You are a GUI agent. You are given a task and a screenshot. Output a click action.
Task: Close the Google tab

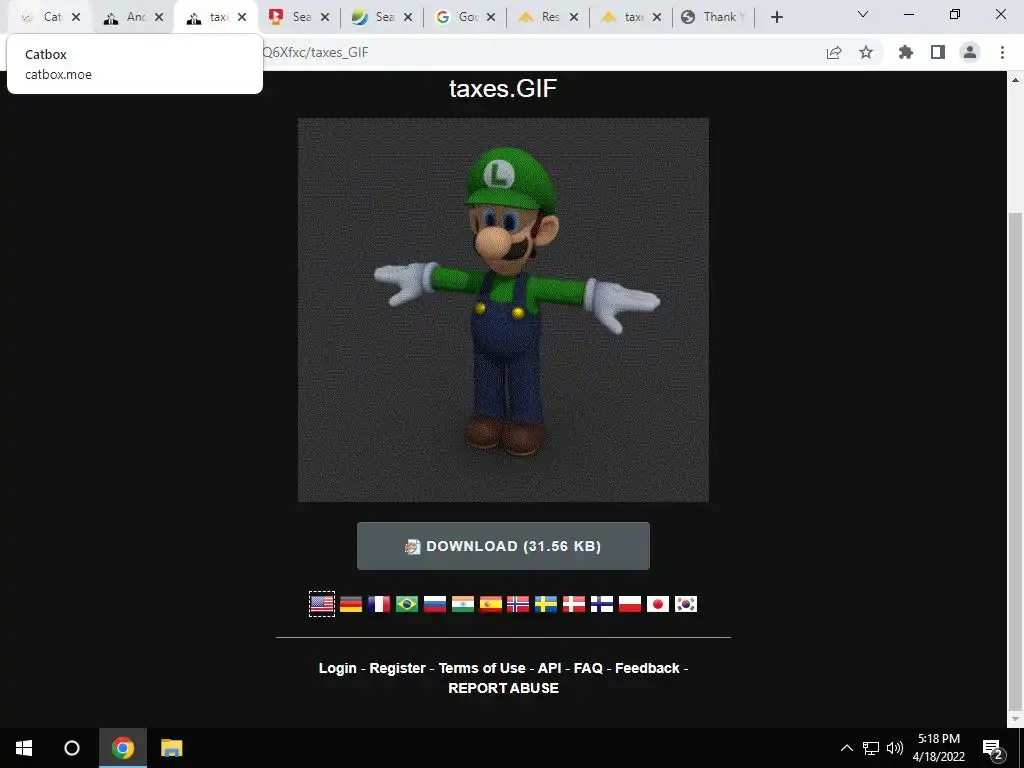[x=491, y=17]
